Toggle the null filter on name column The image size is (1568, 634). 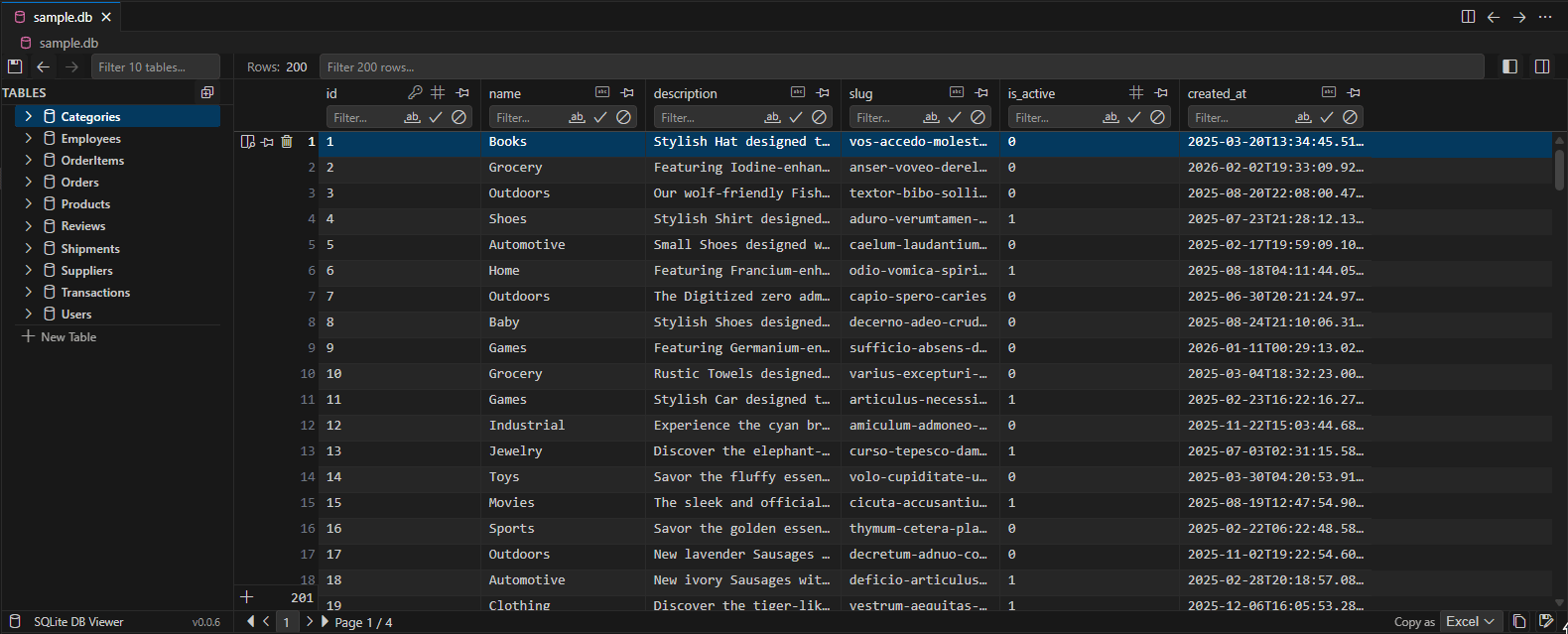coord(623,117)
